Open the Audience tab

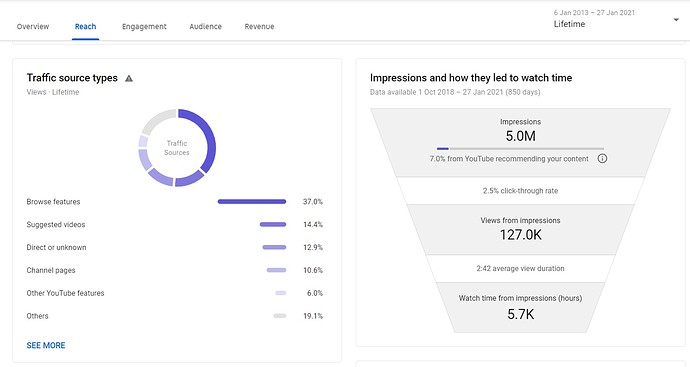206,26
